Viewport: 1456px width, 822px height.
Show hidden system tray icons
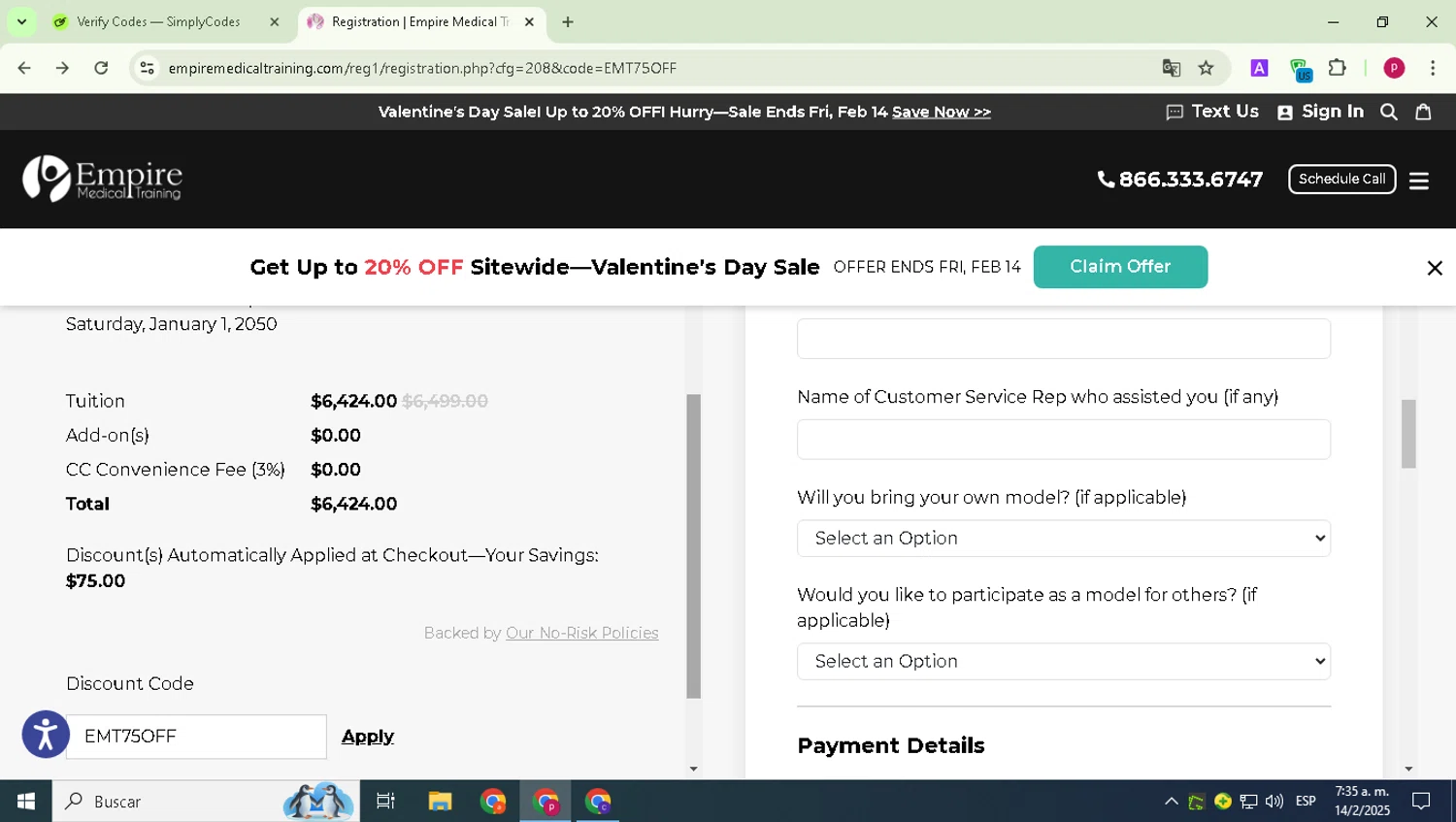coord(1171,802)
